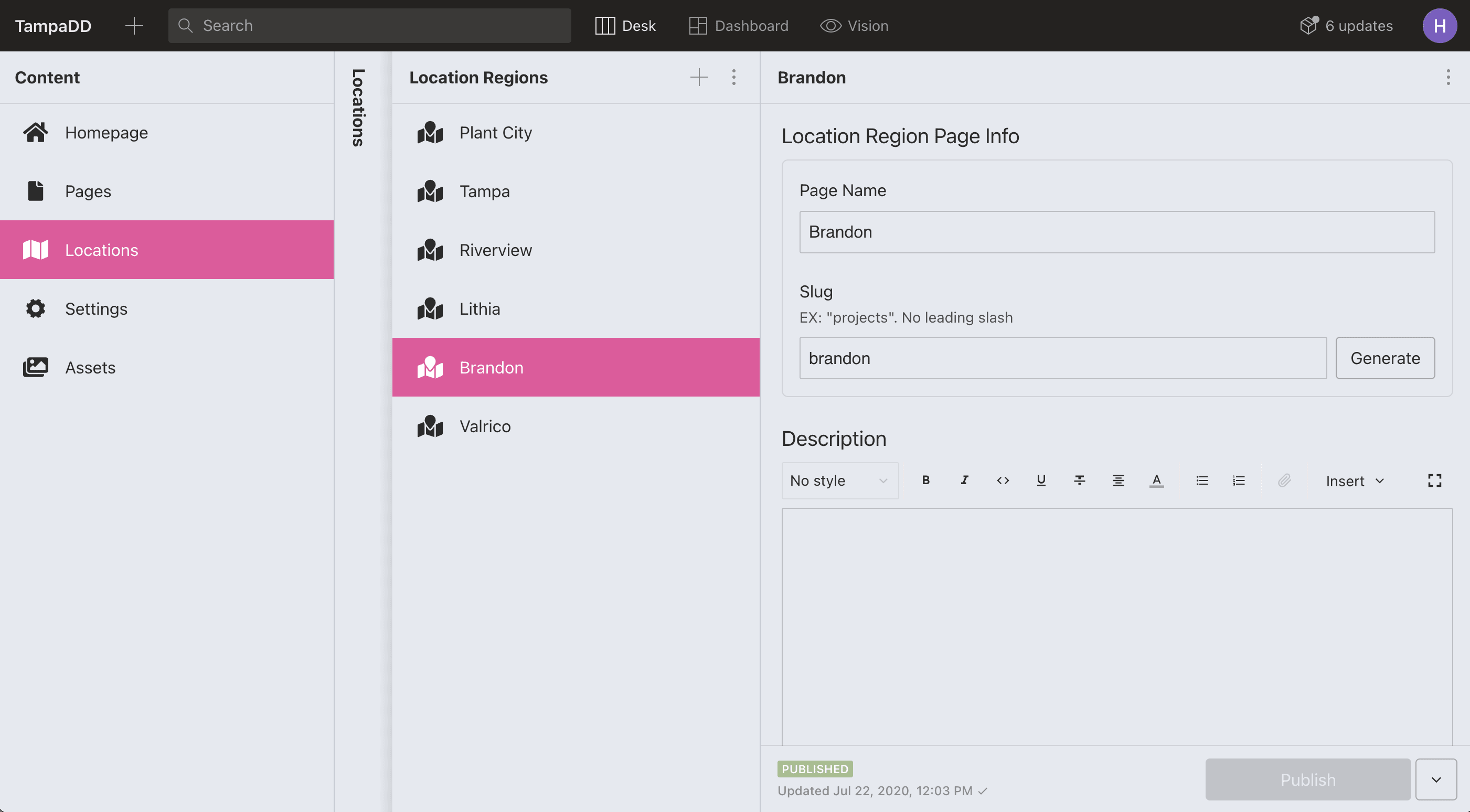This screenshot has height=812, width=1470.
Task: Open the Insert dropdown menu
Action: [1355, 480]
